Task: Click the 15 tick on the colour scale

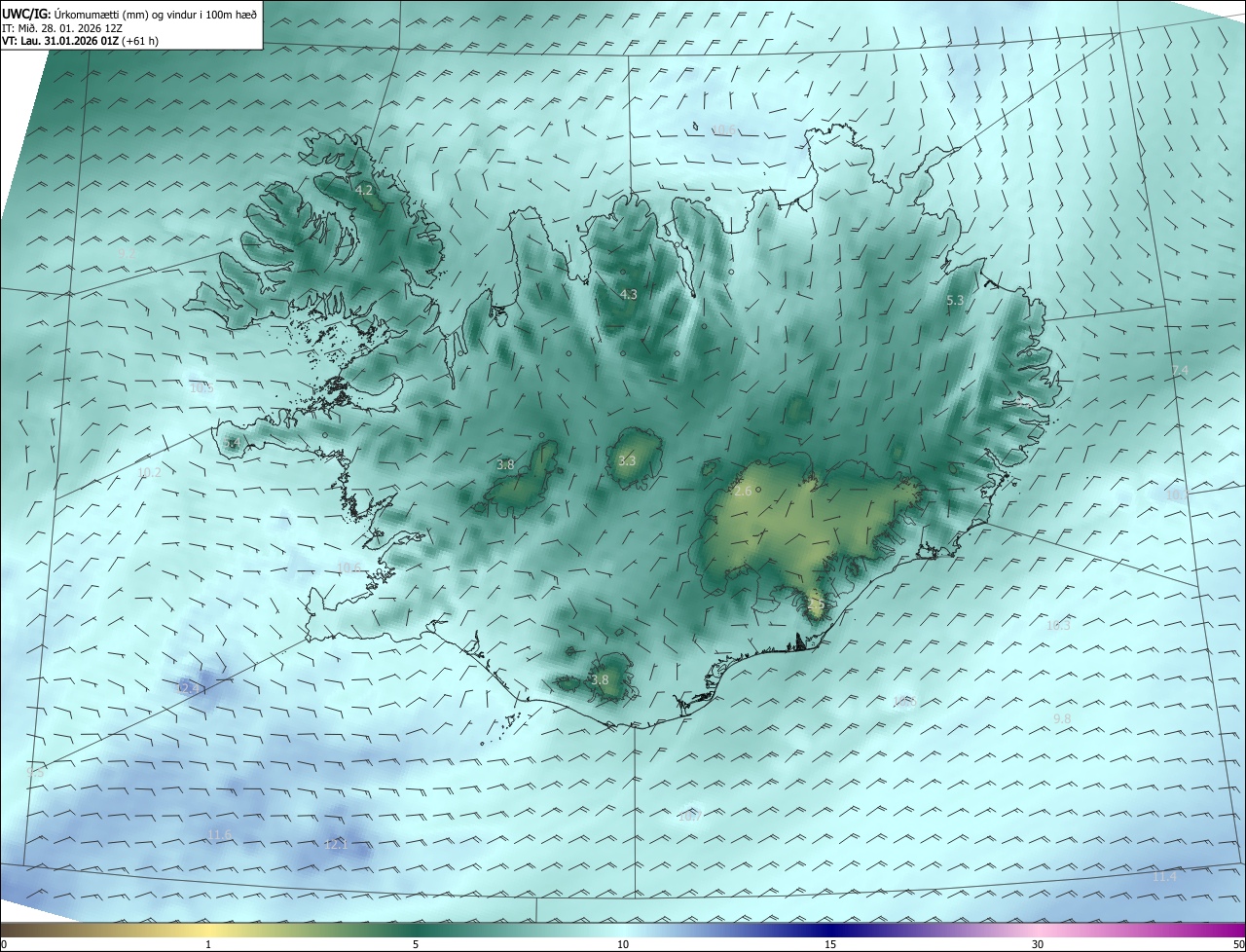Action: coord(830,944)
